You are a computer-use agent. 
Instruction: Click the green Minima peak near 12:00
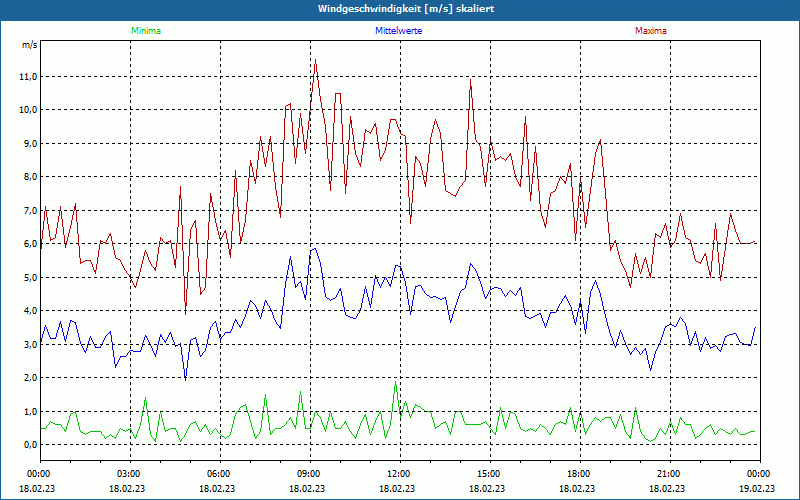click(x=395, y=382)
